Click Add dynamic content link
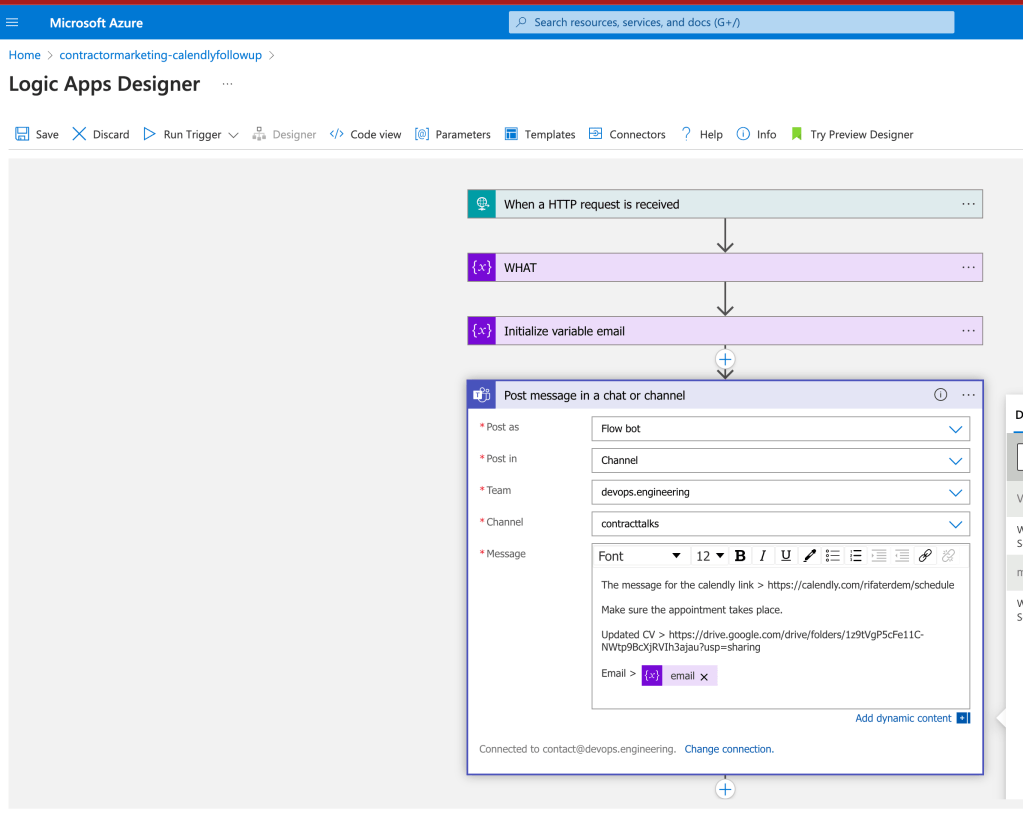This screenshot has height=825, width=1023. click(903, 718)
